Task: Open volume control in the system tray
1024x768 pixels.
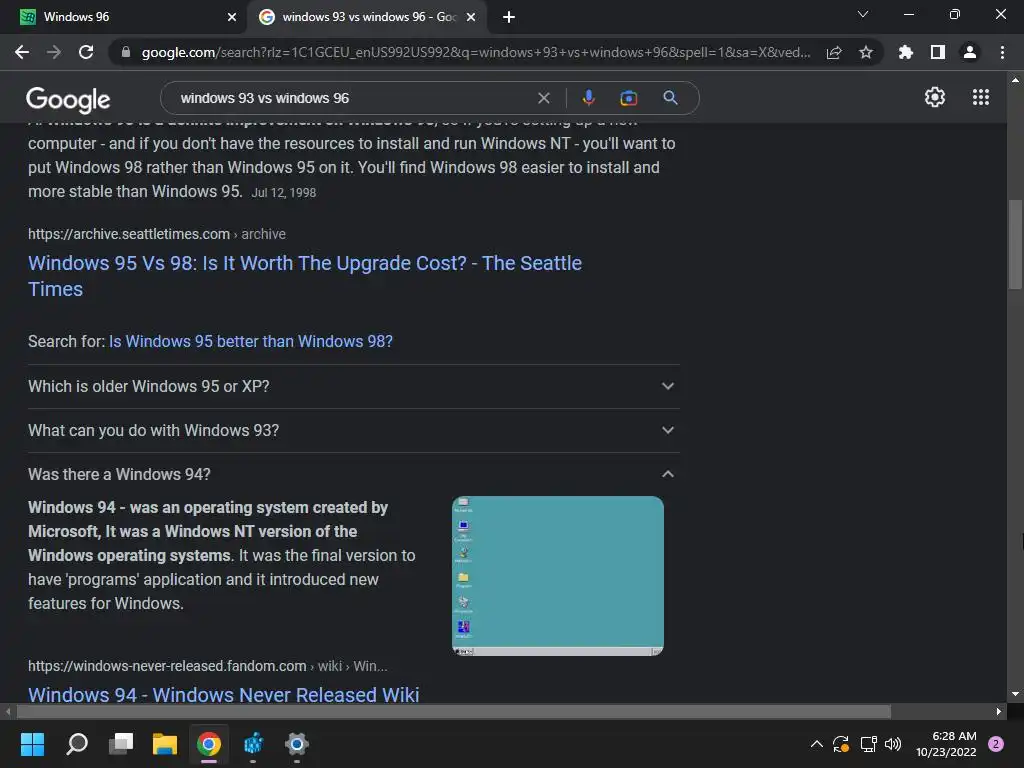Action: pyautogui.click(x=893, y=744)
